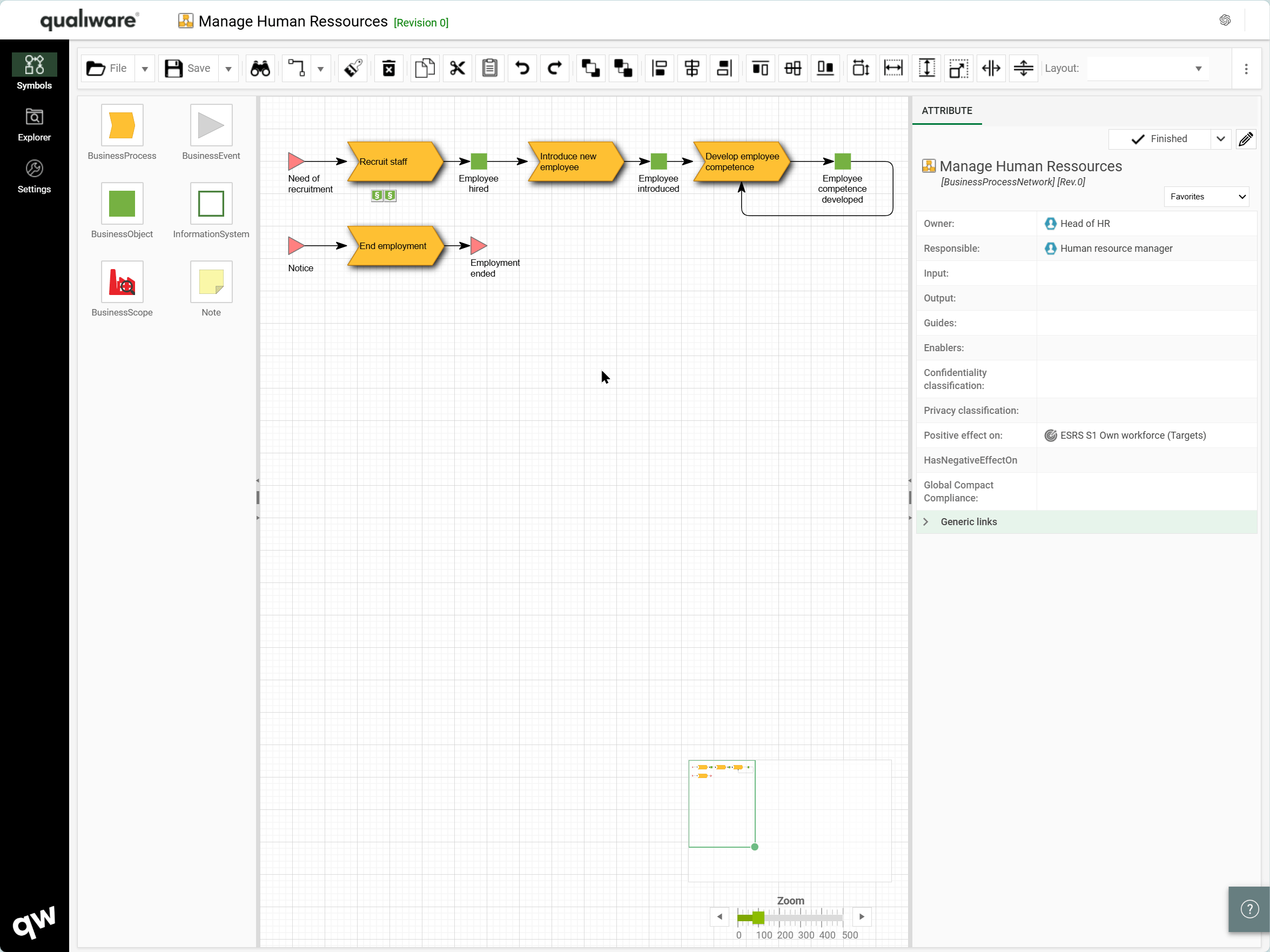Open the File menu button

107,68
